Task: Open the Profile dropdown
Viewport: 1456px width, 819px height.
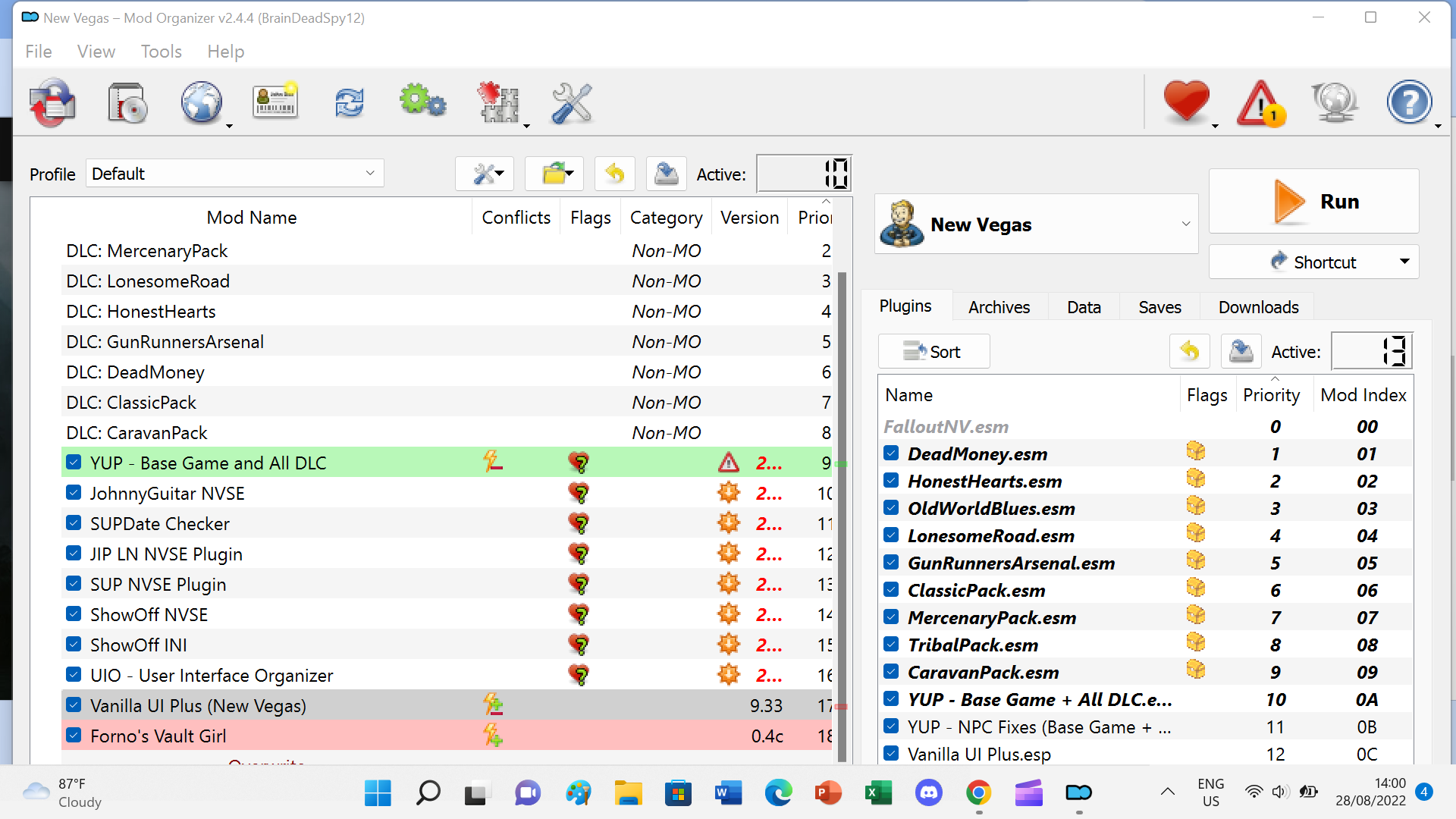Action: pyautogui.click(x=235, y=174)
